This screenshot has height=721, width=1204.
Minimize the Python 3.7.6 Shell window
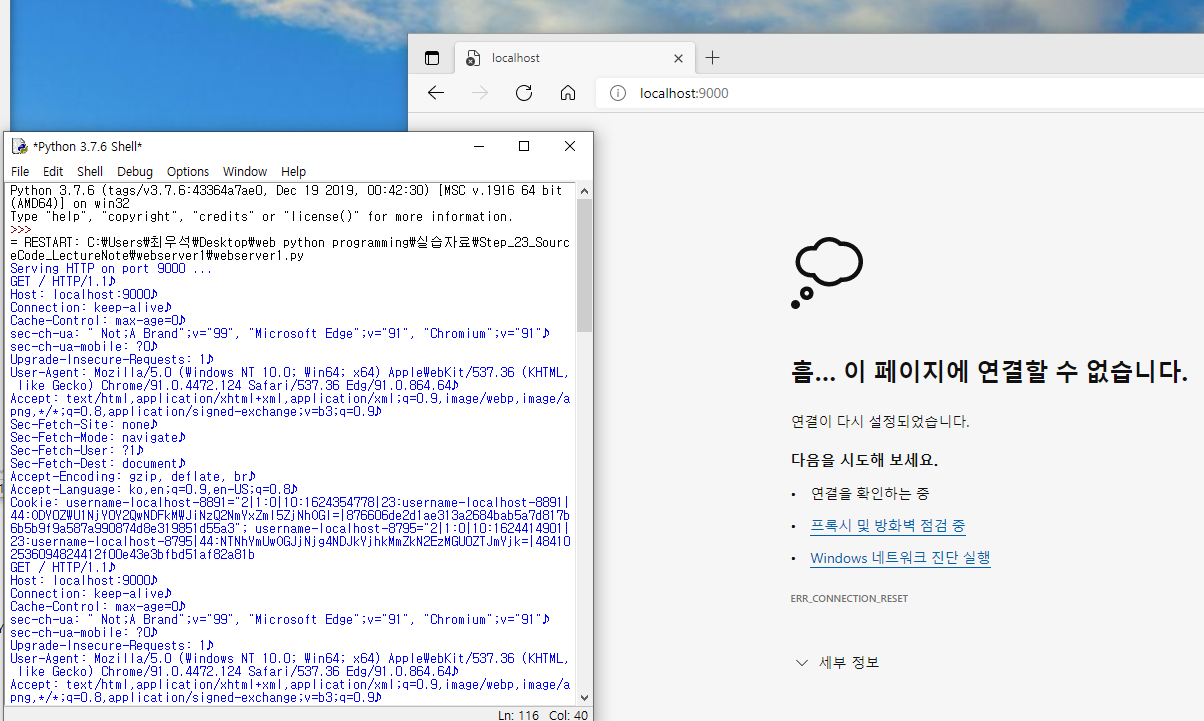478,146
